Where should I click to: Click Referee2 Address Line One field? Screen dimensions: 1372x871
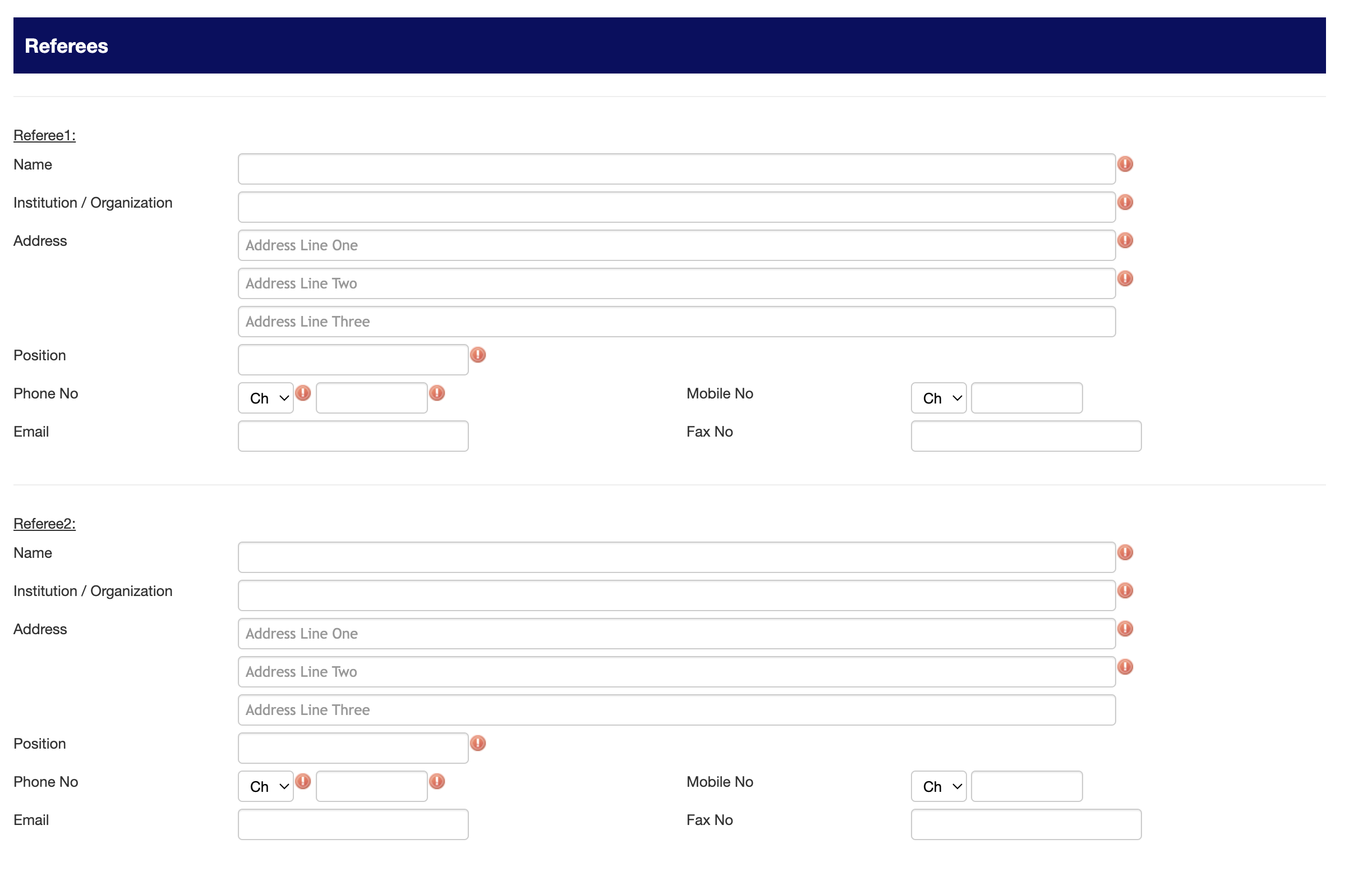coord(676,633)
